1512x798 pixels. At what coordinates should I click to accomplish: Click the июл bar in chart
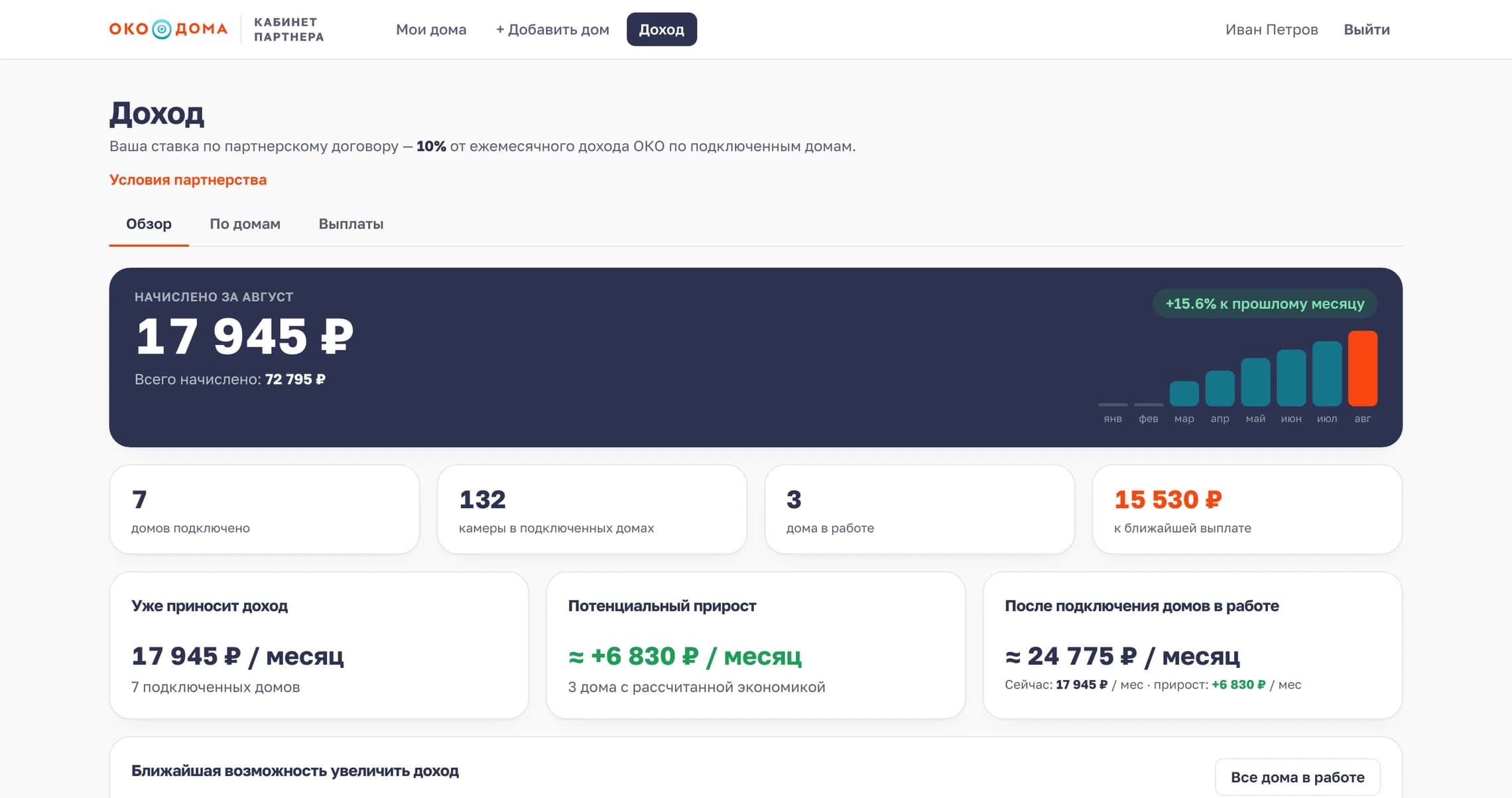pos(1326,373)
